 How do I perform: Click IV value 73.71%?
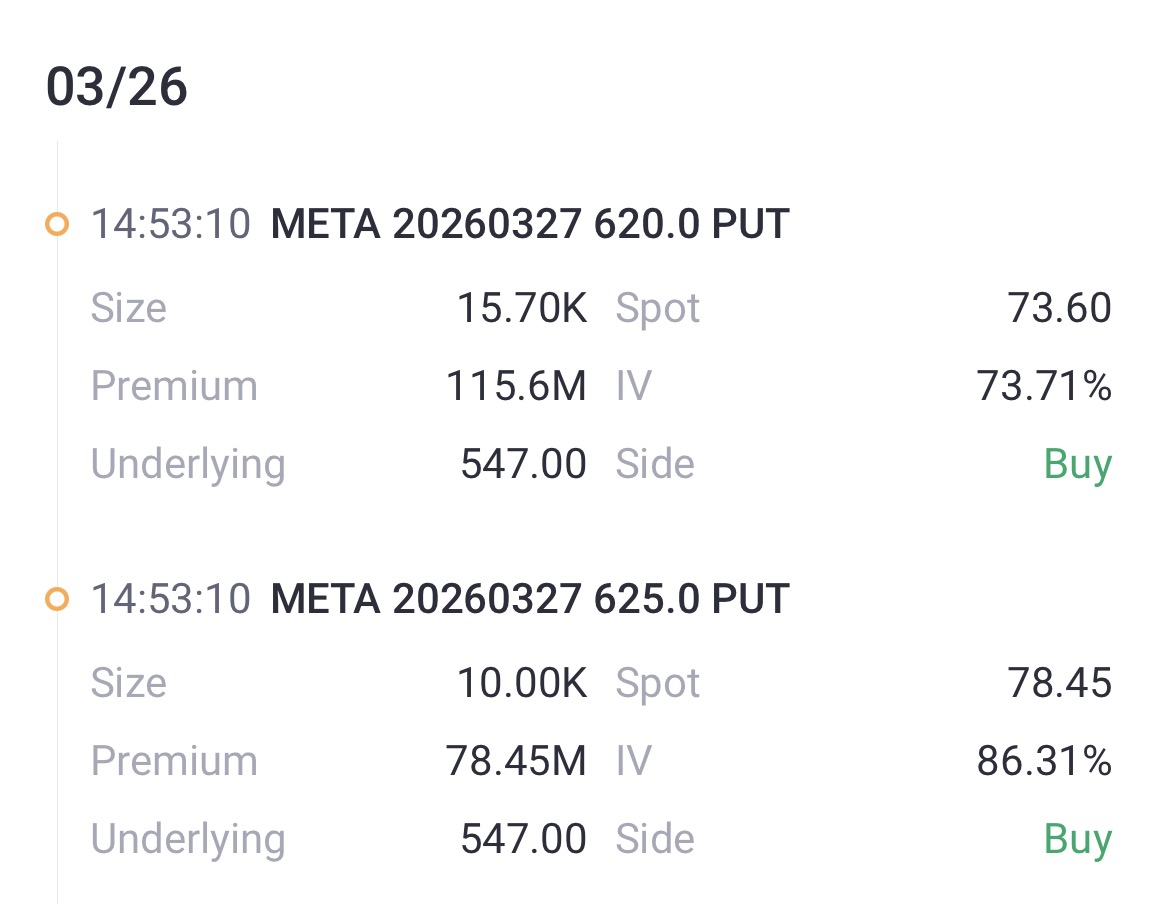pyautogui.click(x=1043, y=386)
